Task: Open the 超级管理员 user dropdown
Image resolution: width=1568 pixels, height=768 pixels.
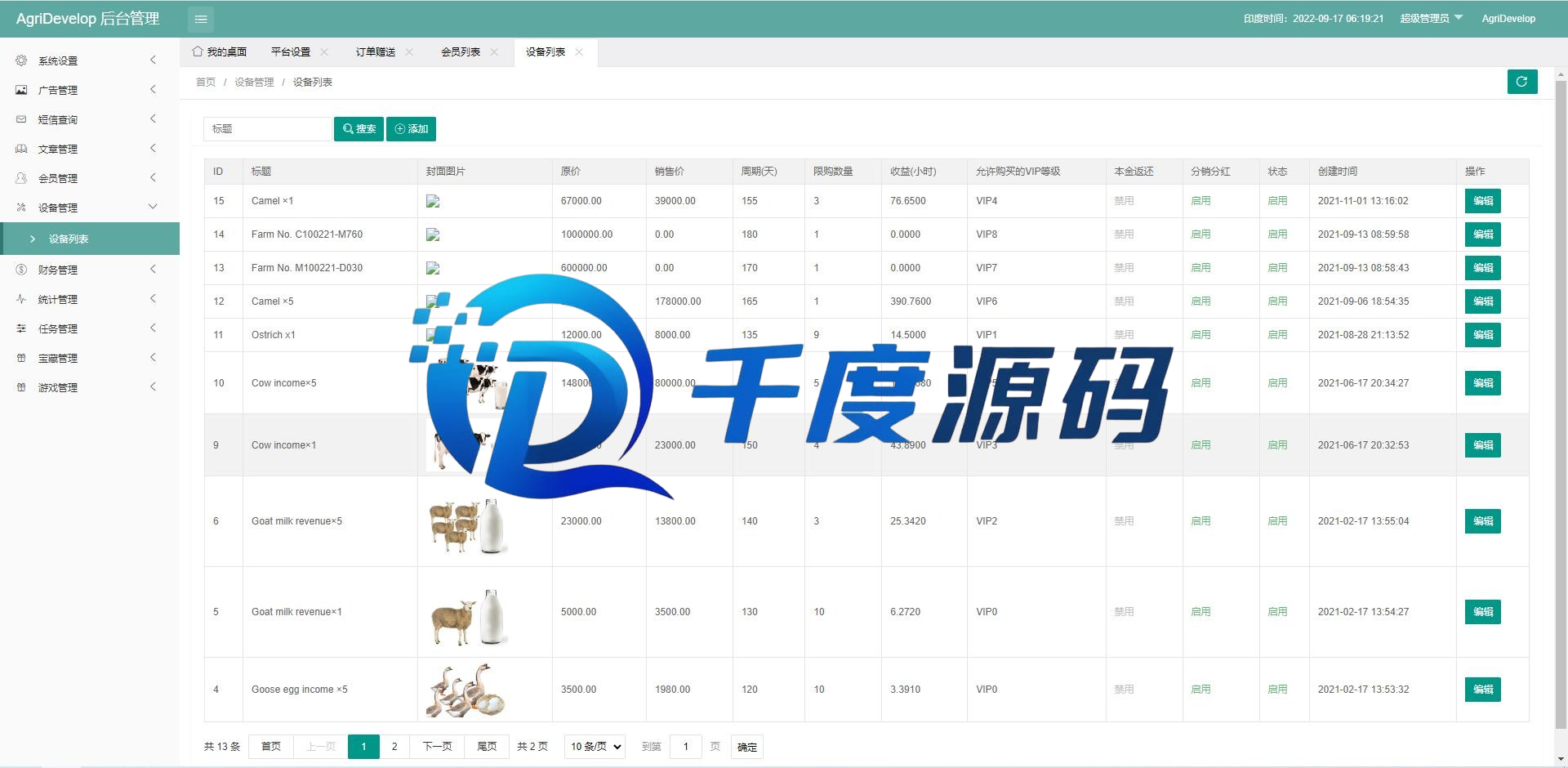Action: point(1432,18)
